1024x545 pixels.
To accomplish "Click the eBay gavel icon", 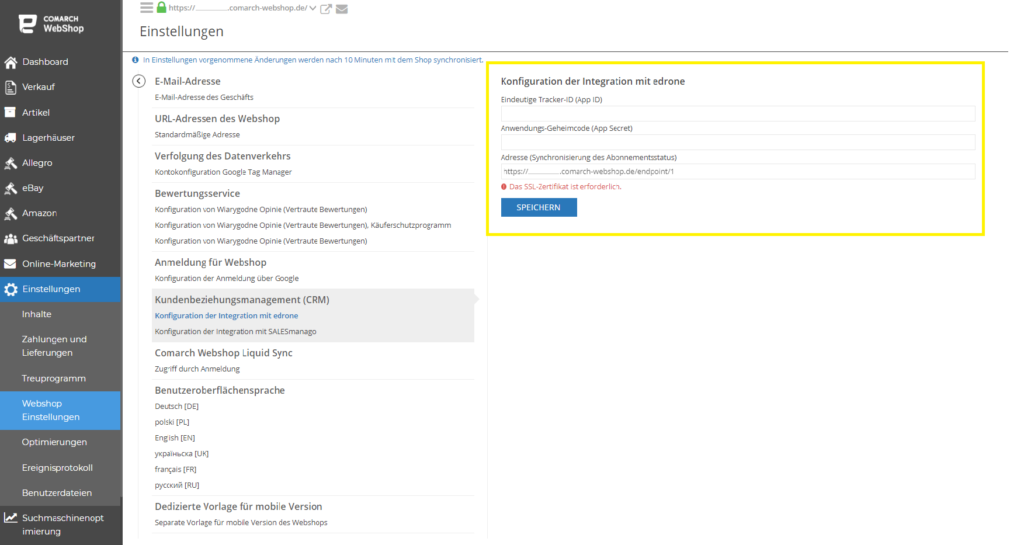I will click(10, 188).
